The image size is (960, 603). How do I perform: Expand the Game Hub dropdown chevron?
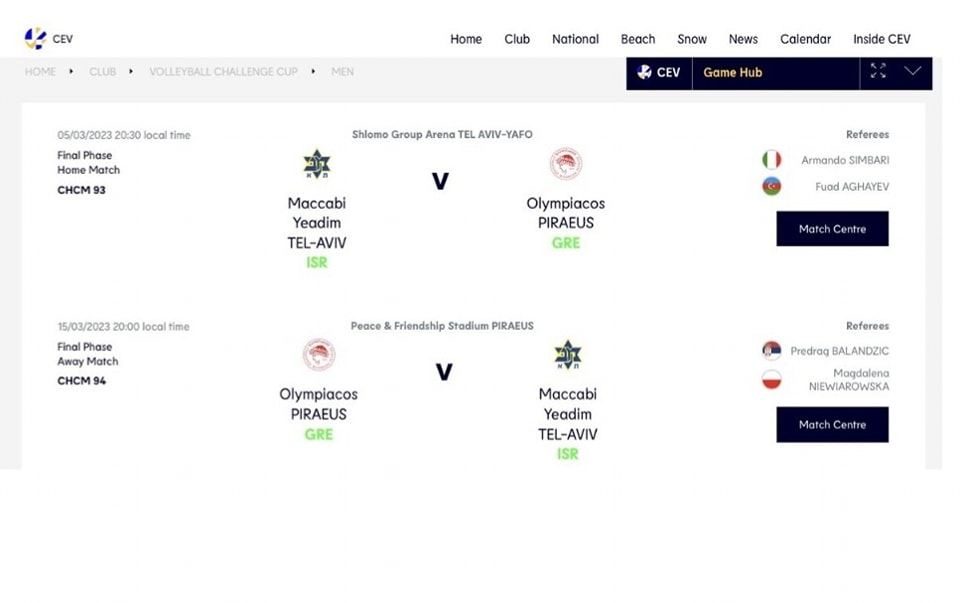tap(913, 71)
